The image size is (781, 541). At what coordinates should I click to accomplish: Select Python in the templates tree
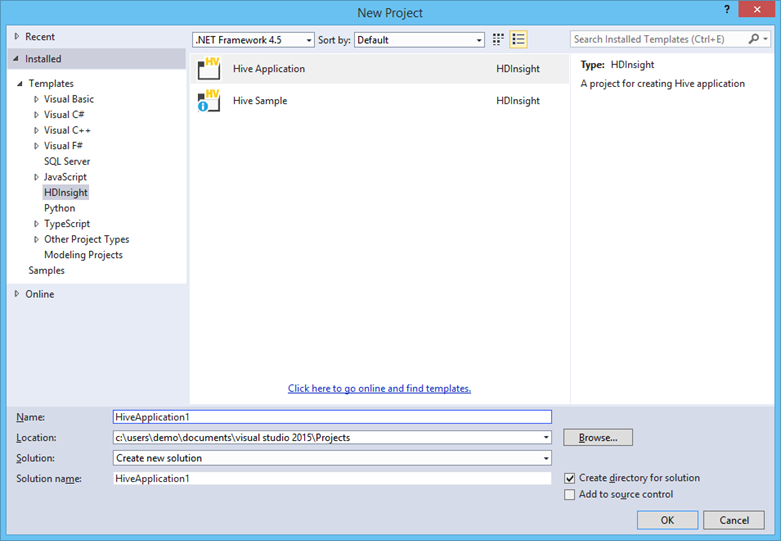[x=59, y=208]
